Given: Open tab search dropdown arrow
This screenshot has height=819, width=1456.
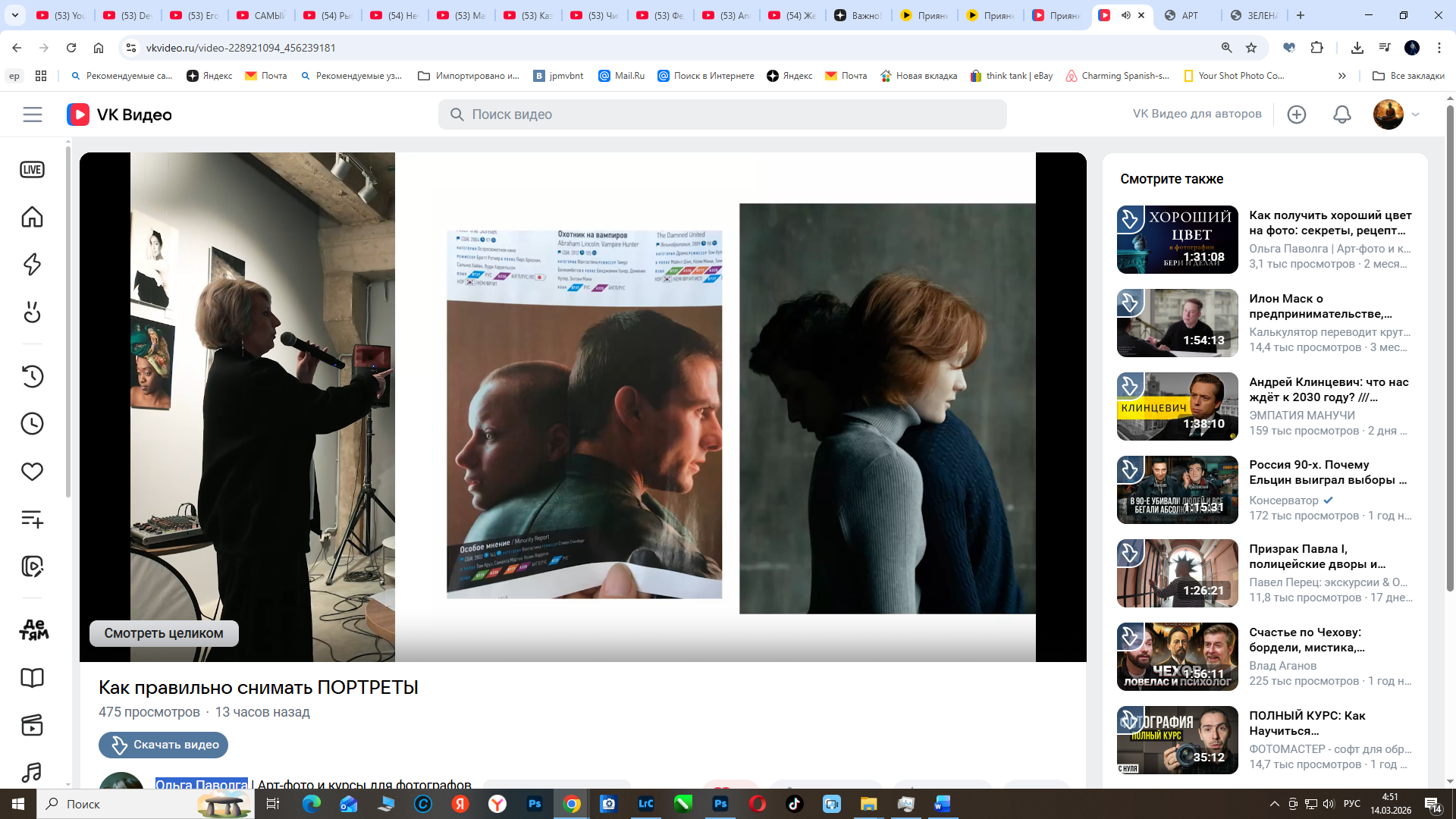Looking at the screenshot, I should pyautogui.click(x=14, y=15).
